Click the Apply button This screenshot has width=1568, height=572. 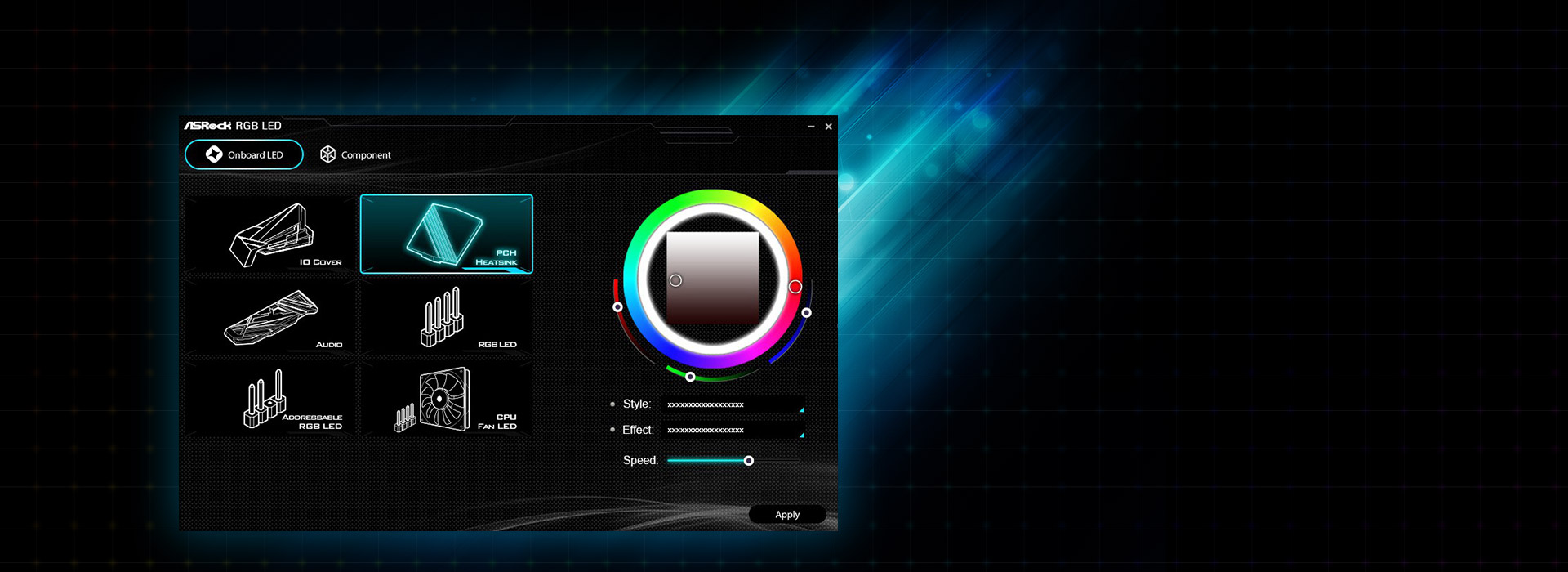(787, 515)
